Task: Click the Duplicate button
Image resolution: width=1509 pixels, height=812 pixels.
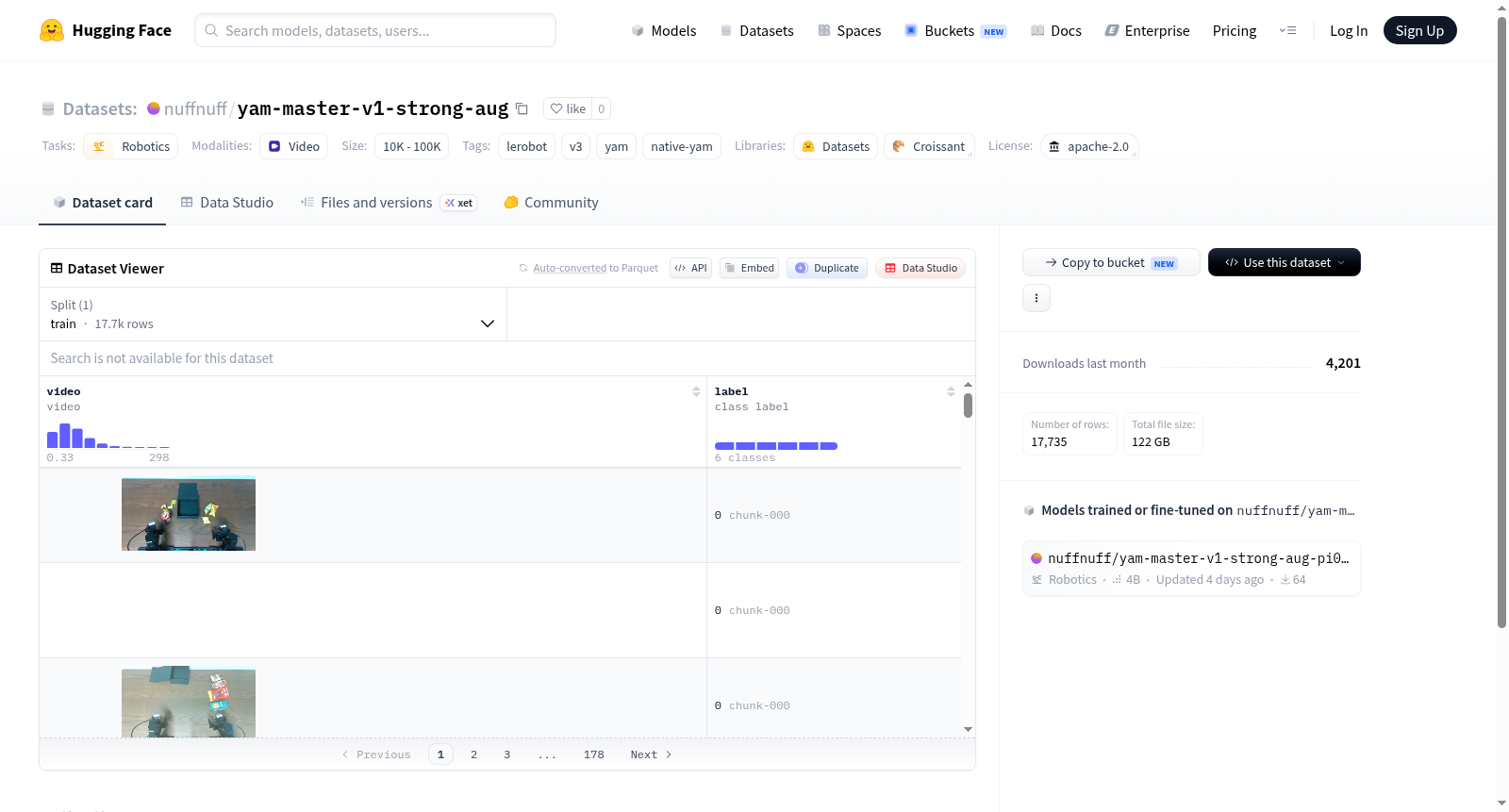Action: tap(827, 268)
